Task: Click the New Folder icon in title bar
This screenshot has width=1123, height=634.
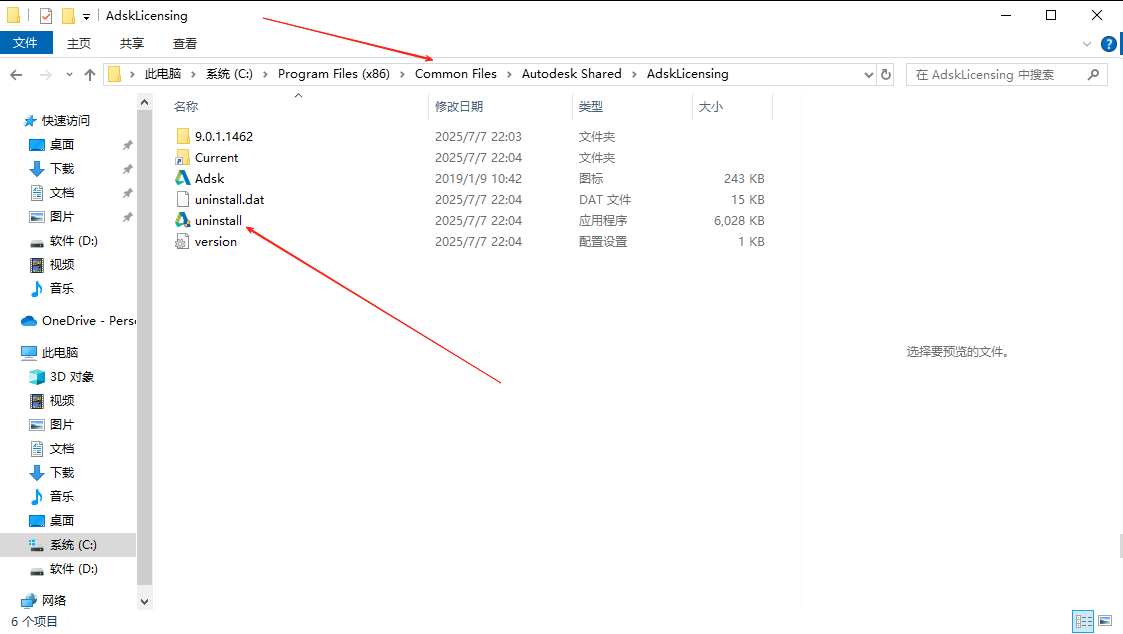Action: [68, 16]
